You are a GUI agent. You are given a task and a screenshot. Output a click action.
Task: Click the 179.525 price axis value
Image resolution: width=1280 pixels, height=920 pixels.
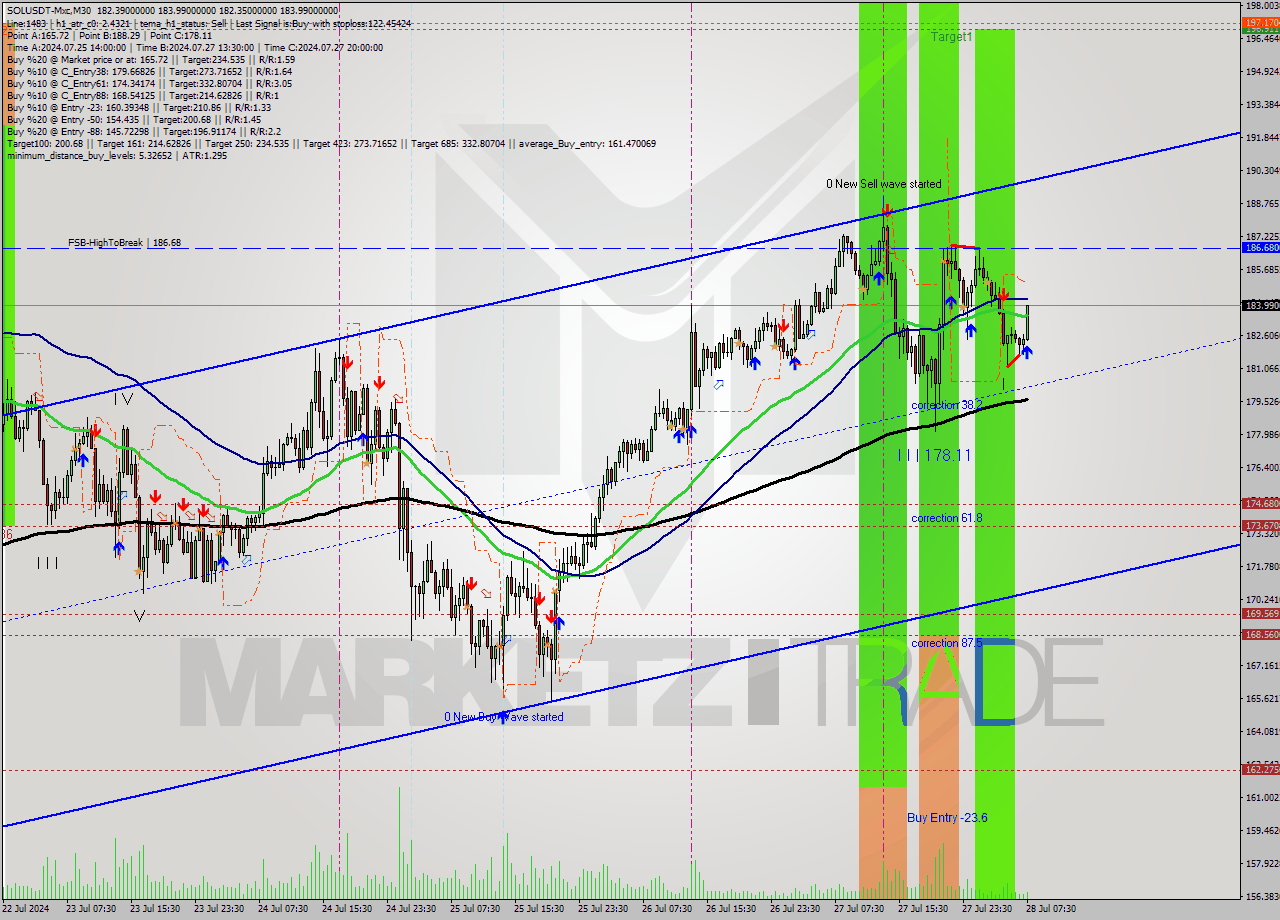click(1261, 401)
